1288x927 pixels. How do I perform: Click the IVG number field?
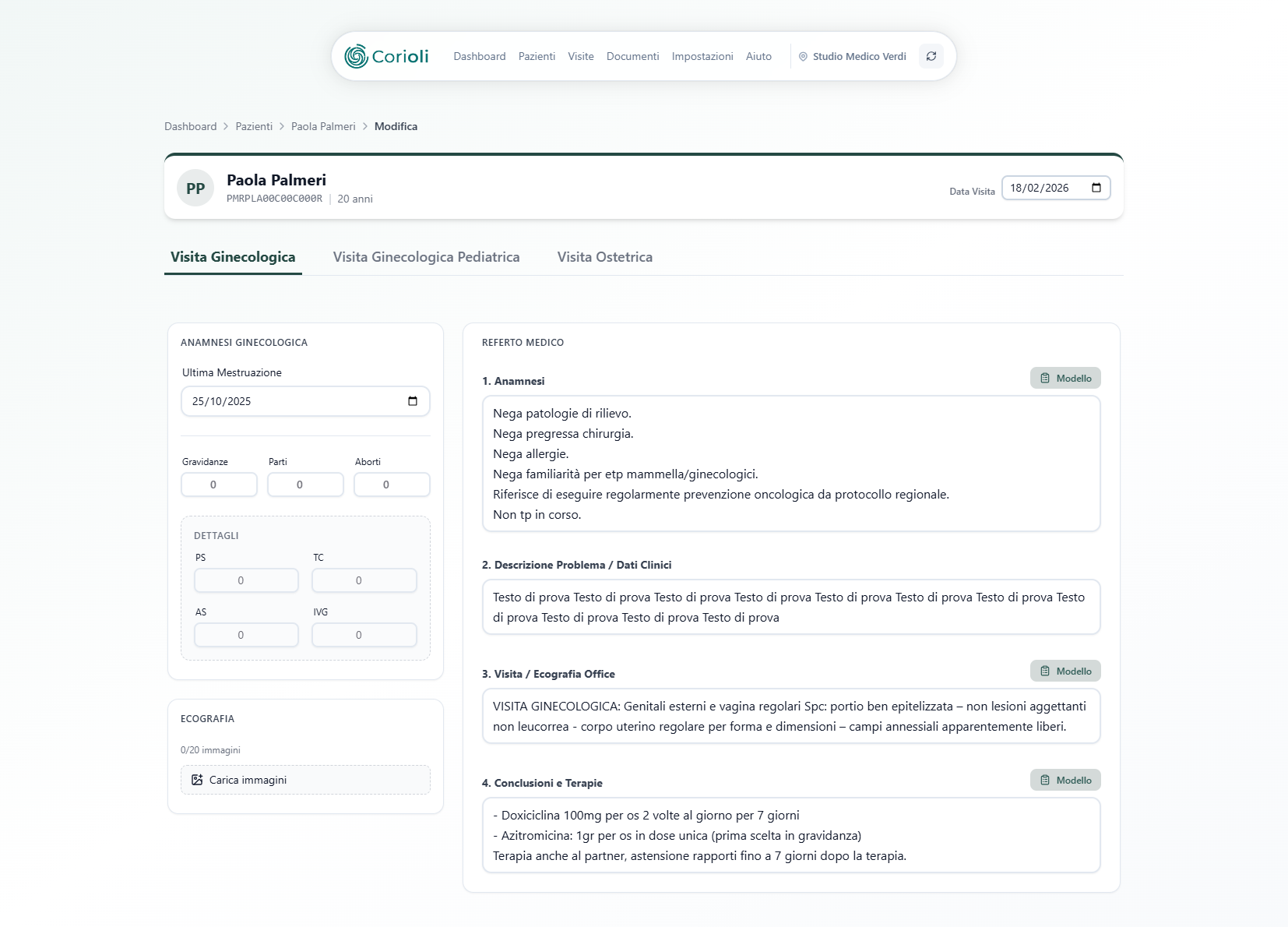[364, 635]
